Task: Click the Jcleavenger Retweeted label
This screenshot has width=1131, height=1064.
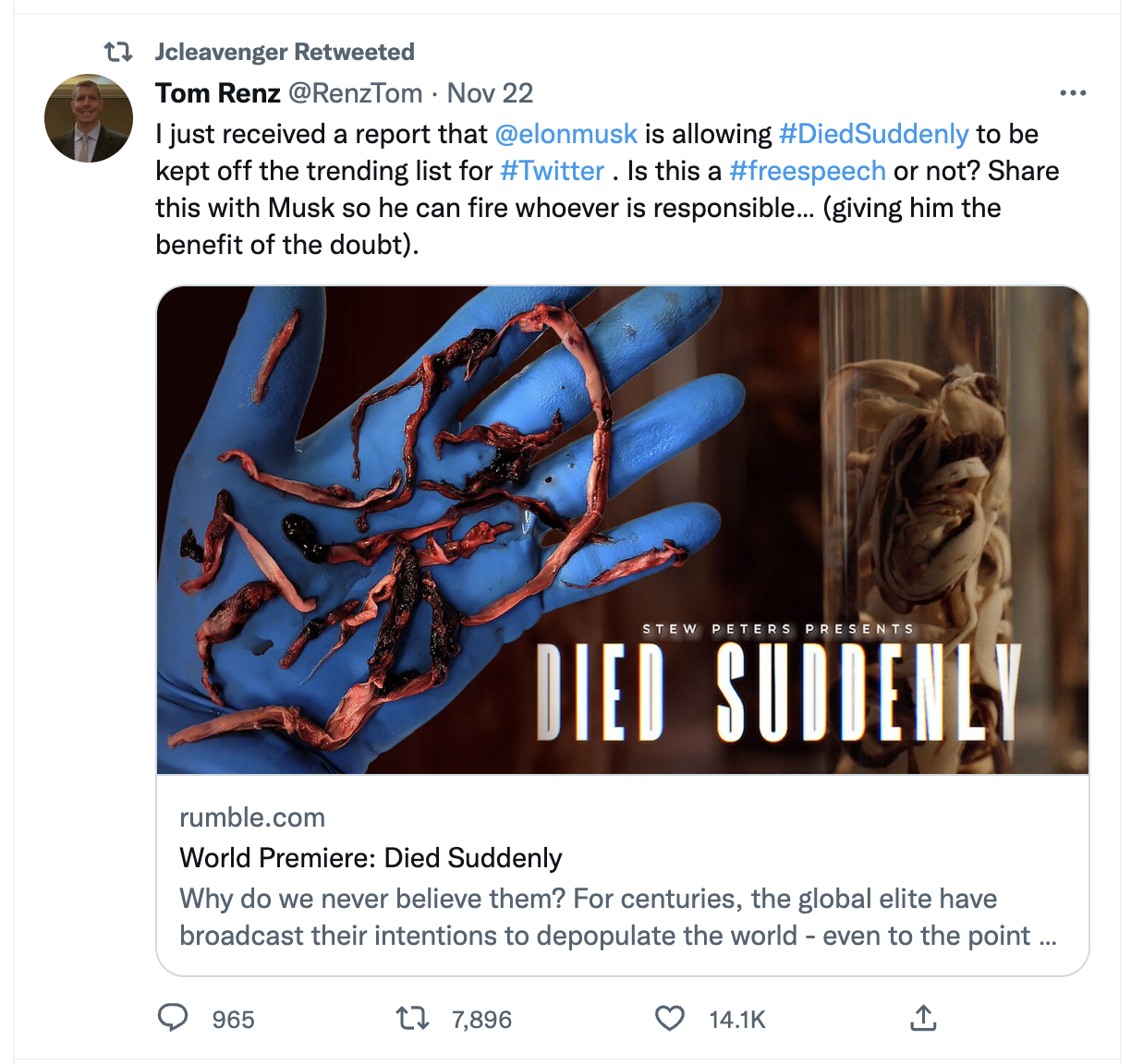Action: (285, 53)
